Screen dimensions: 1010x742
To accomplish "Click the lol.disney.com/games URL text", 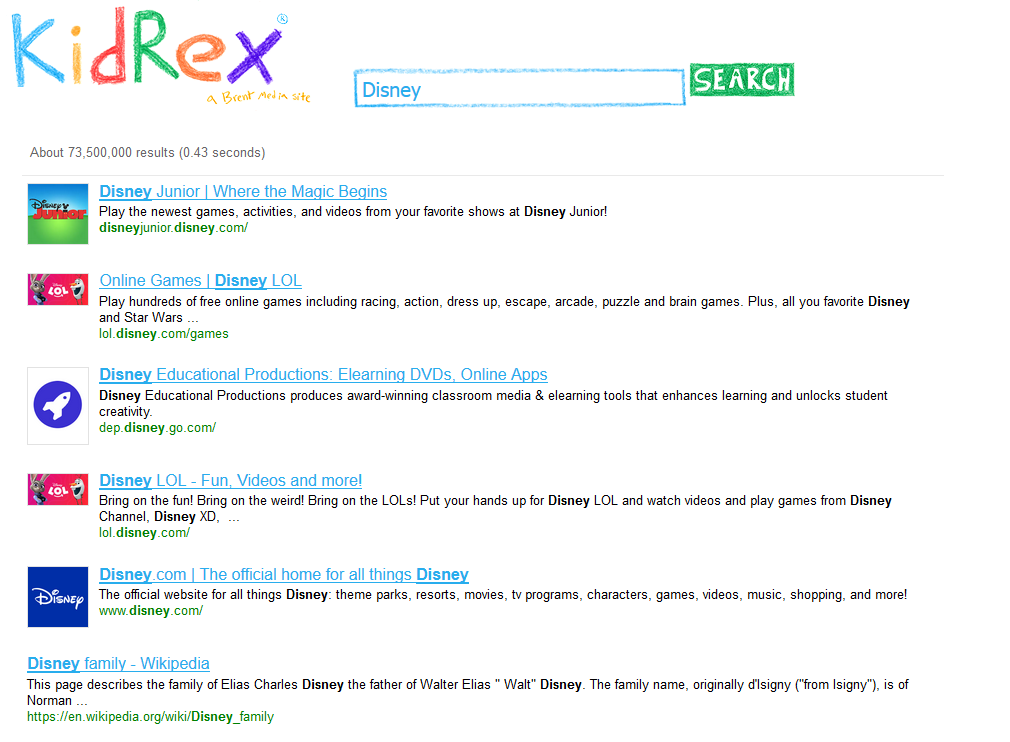I will [x=164, y=334].
